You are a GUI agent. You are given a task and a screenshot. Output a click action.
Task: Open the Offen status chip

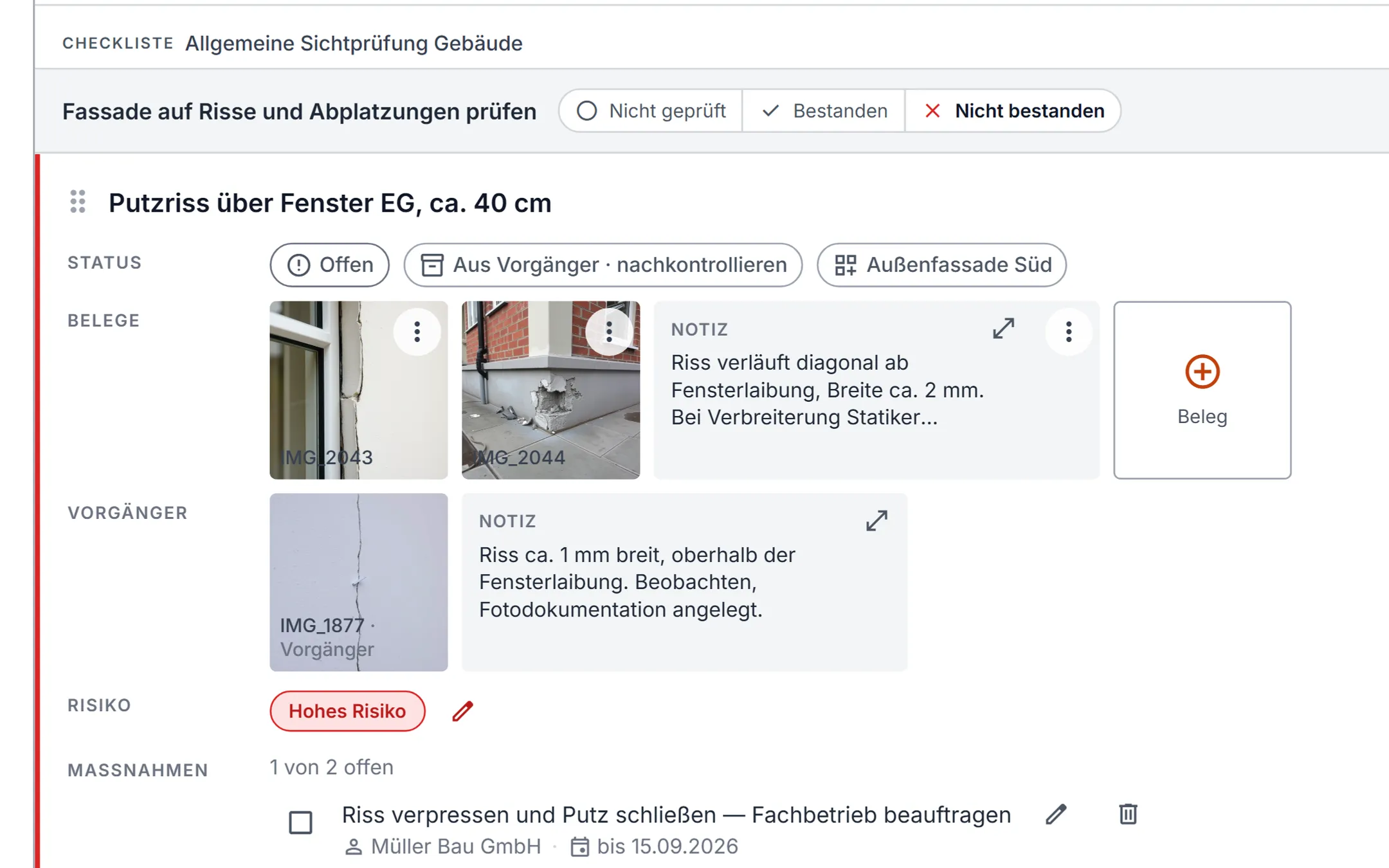coord(329,265)
